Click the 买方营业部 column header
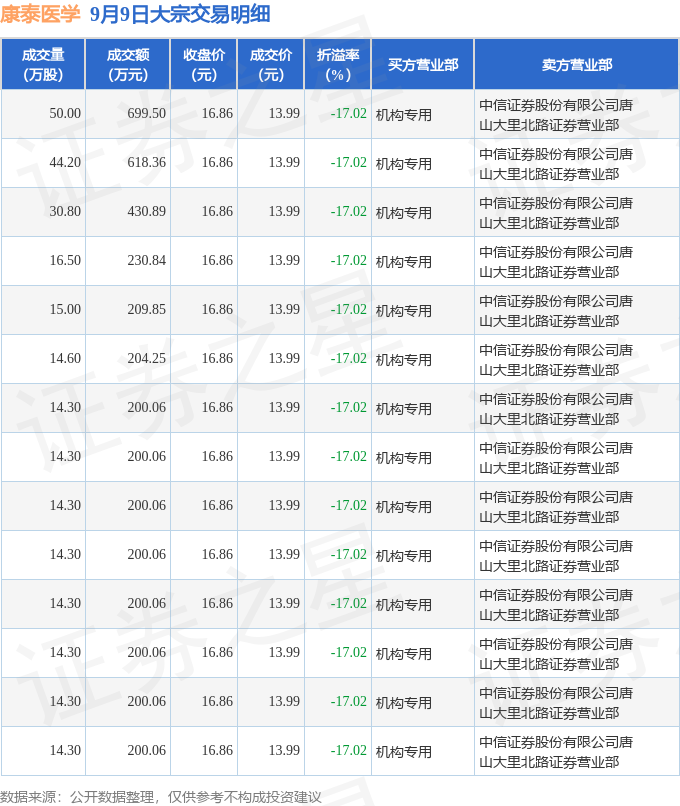 (422, 65)
